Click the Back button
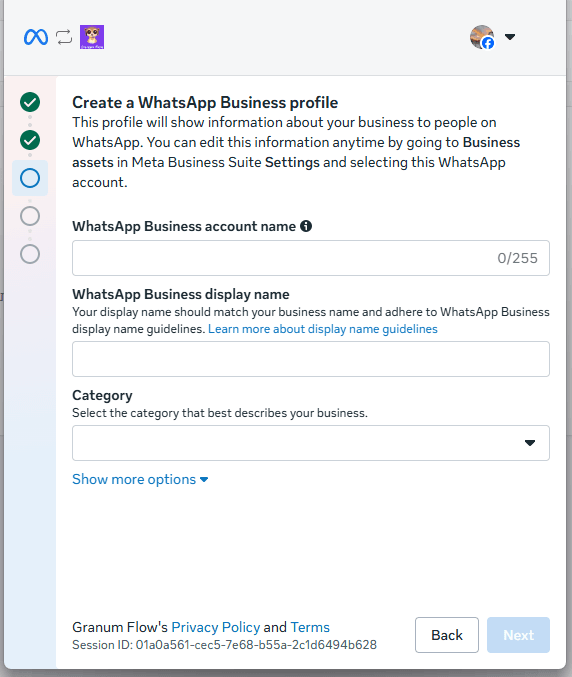This screenshot has height=677, width=572. [x=447, y=635]
